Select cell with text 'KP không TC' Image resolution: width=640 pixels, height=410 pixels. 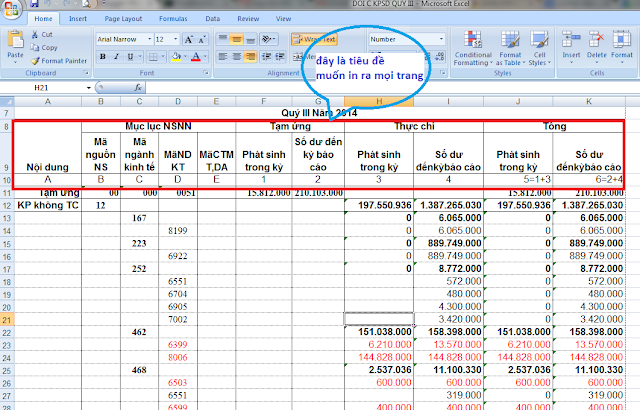tap(48, 205)
